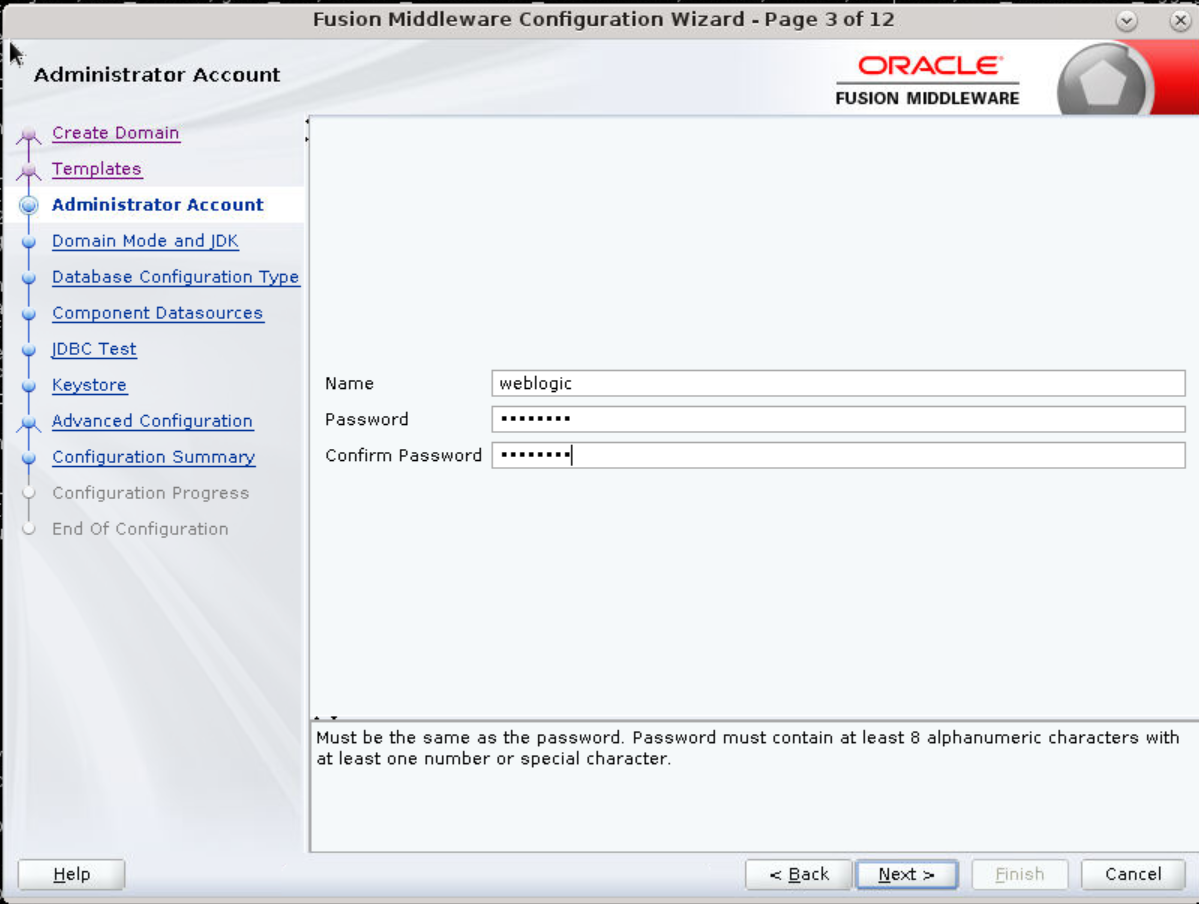Click the Name field label

(349, 383)
